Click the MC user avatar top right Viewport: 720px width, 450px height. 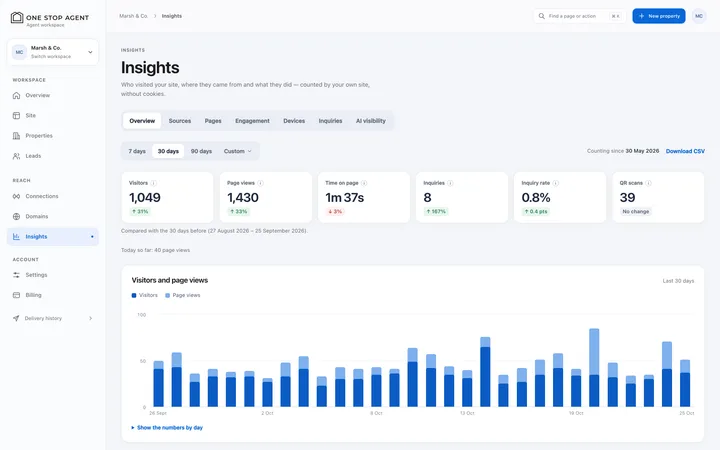pyautogui.click(x=699, y=16)
